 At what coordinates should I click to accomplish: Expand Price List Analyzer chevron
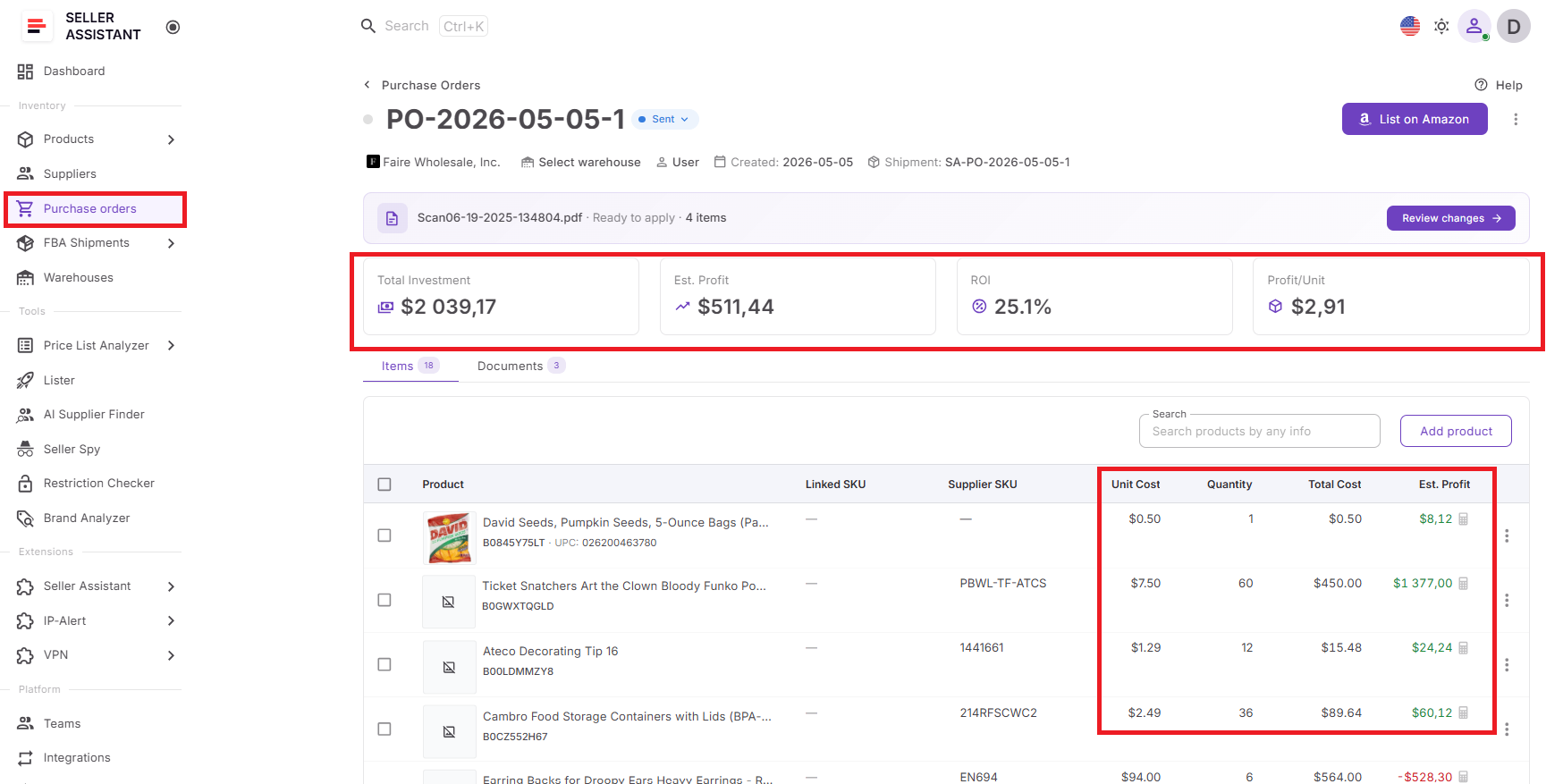coord(171,346)
